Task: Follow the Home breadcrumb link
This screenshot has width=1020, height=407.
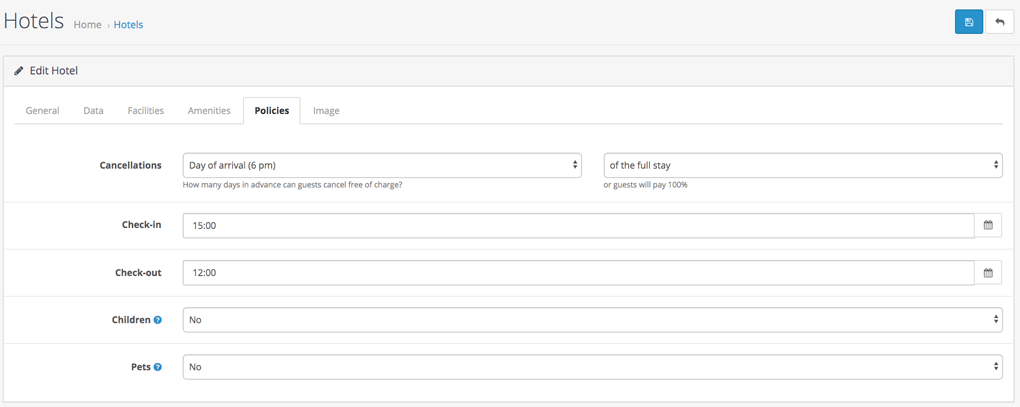Action: [87, 25]
